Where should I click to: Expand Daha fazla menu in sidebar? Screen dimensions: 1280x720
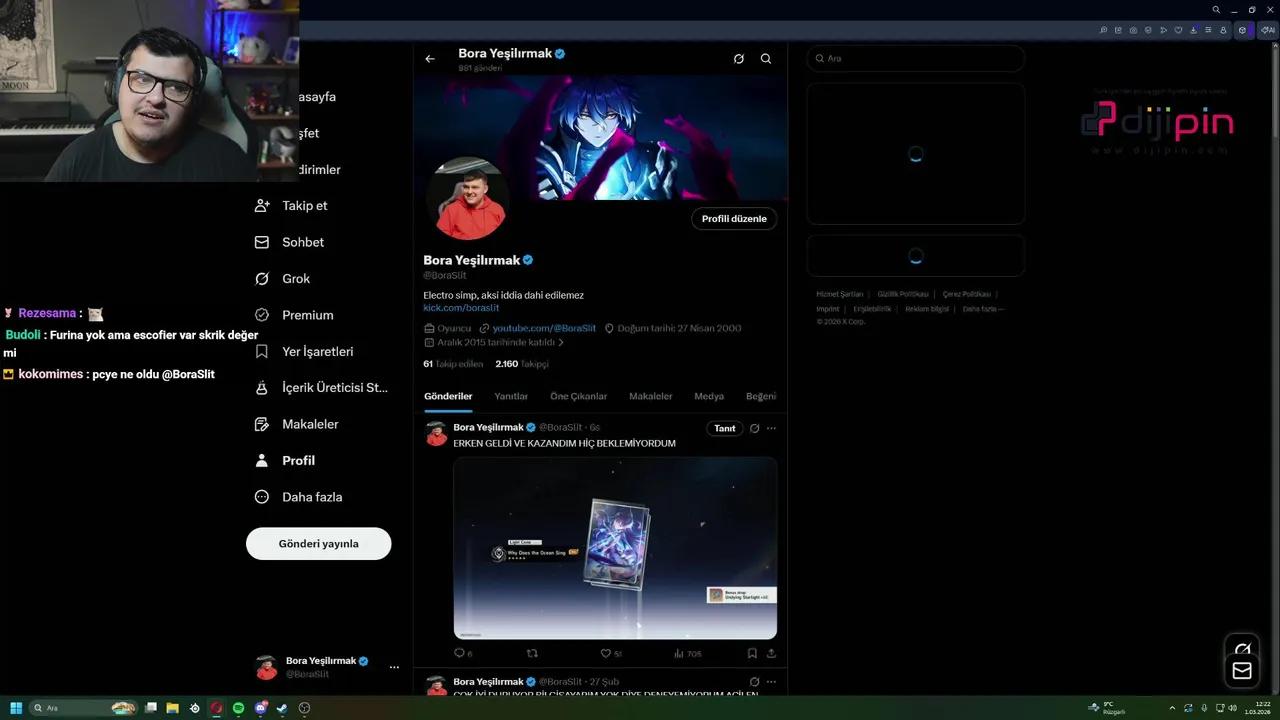point(298,497)
